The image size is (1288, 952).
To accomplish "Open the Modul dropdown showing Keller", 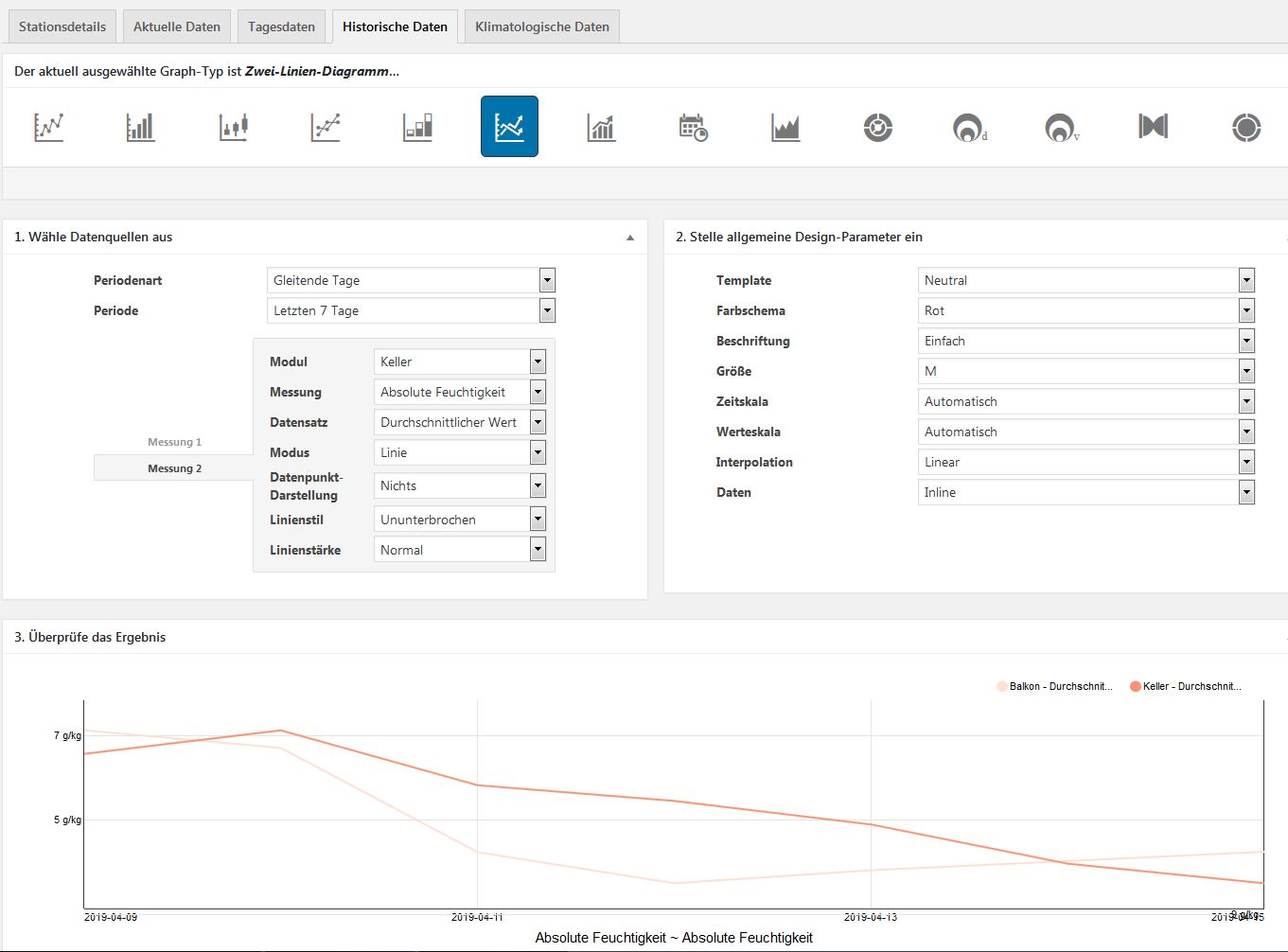I will coord(460,361).
